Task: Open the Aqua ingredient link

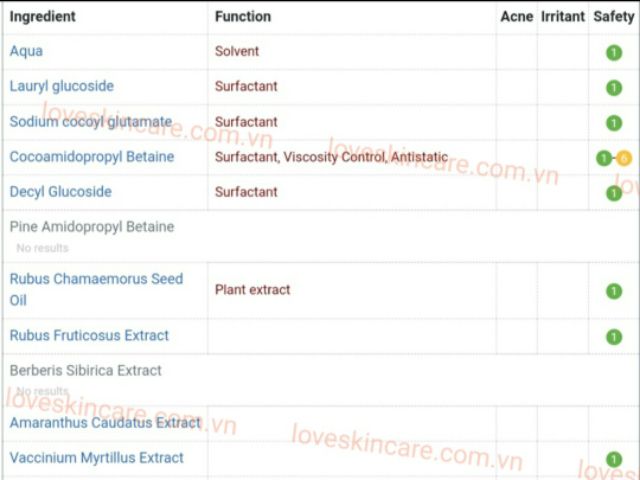Action: (26, 51)
